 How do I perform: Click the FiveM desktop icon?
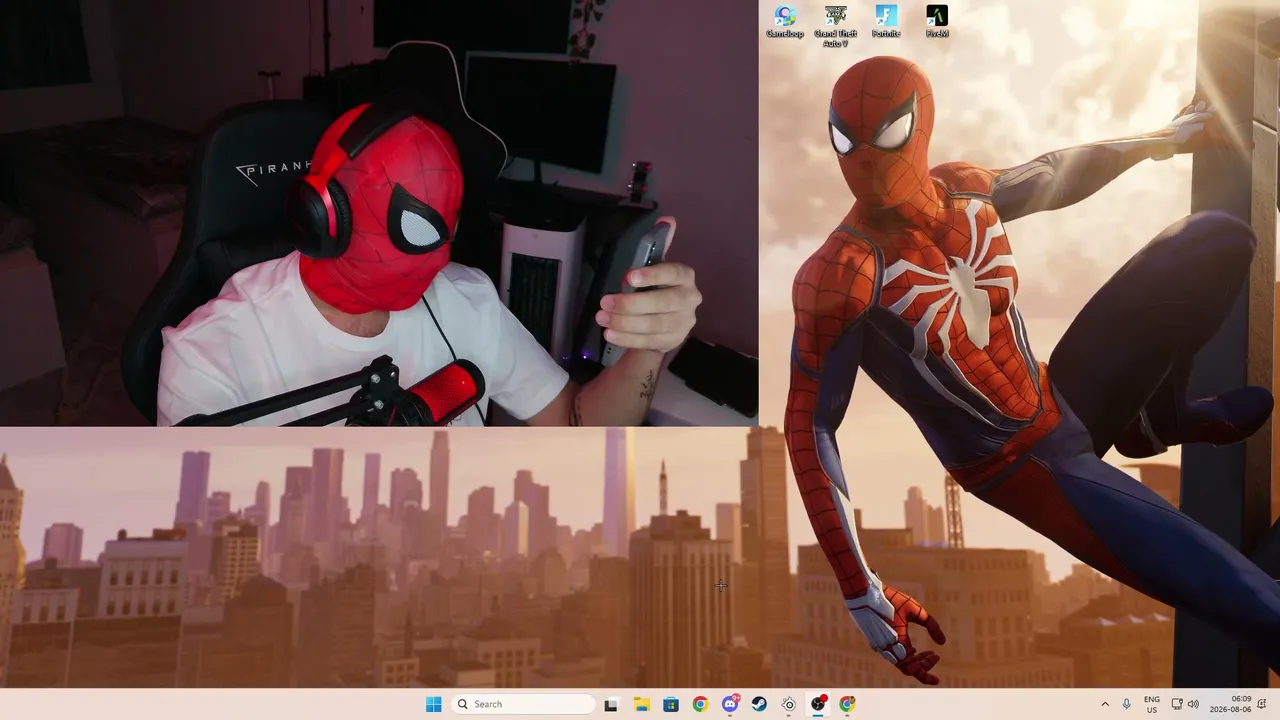[x=937, y=21]
